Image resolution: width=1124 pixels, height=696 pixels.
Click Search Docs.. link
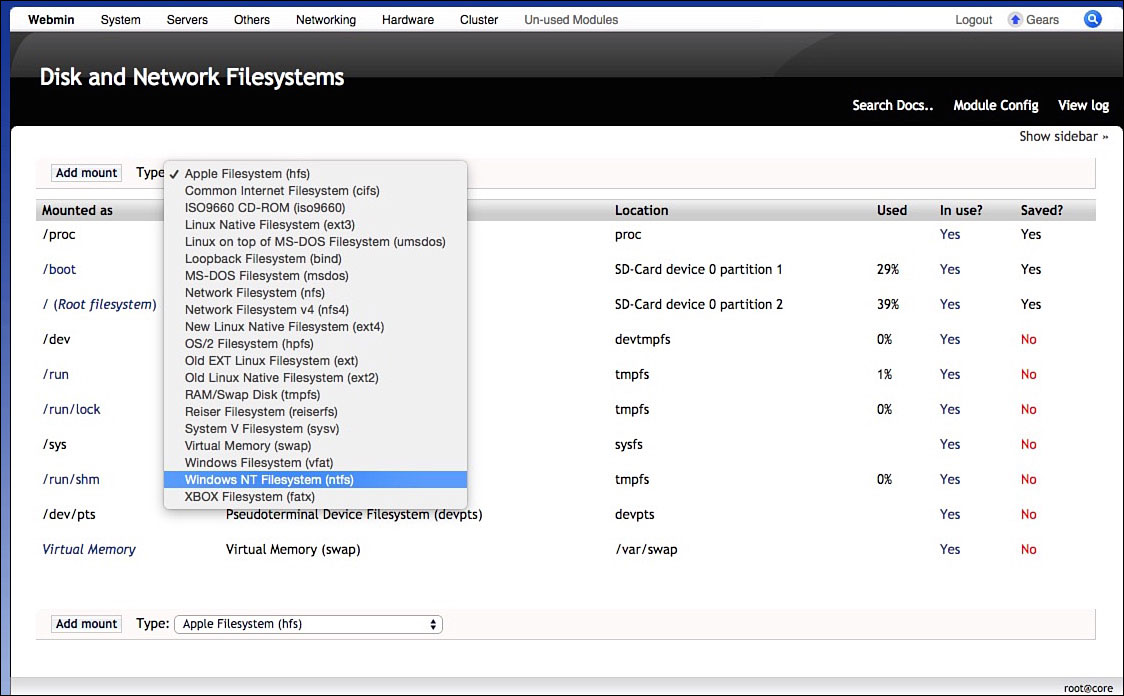click(x=892, y=105)
